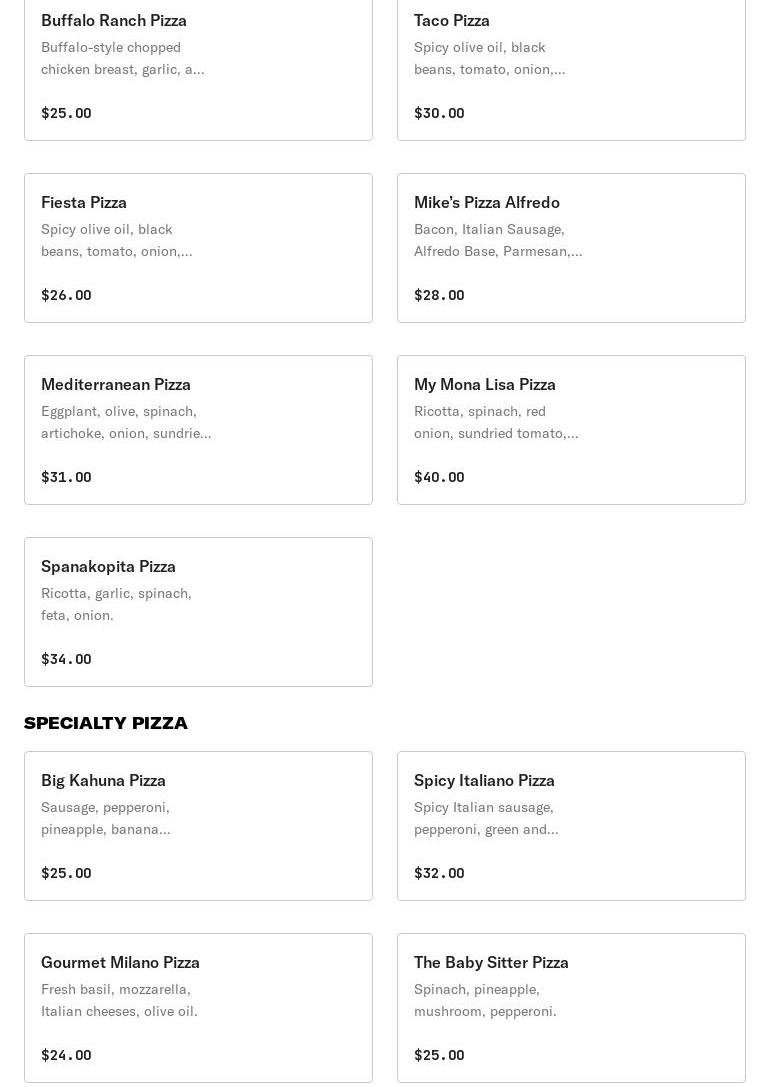The image size is (770, 1087).
Task: Open The Baby Sitter Pizza card
Action: pos(571,1008)
